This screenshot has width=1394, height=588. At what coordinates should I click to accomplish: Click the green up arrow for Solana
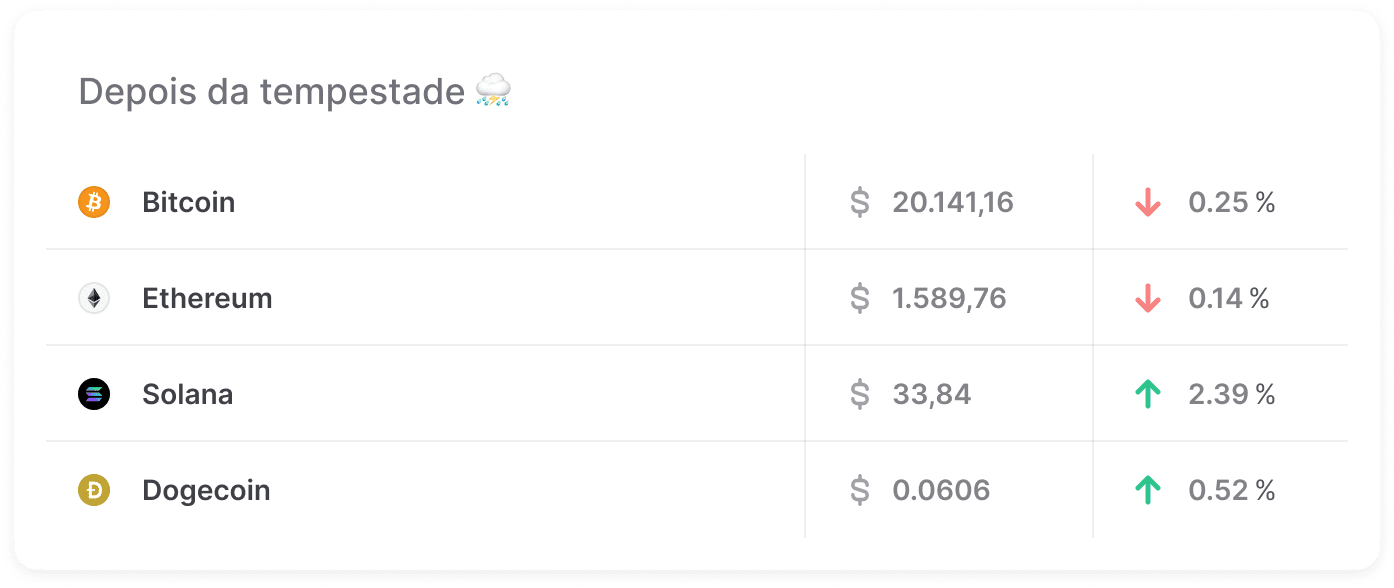(1148, 393)
